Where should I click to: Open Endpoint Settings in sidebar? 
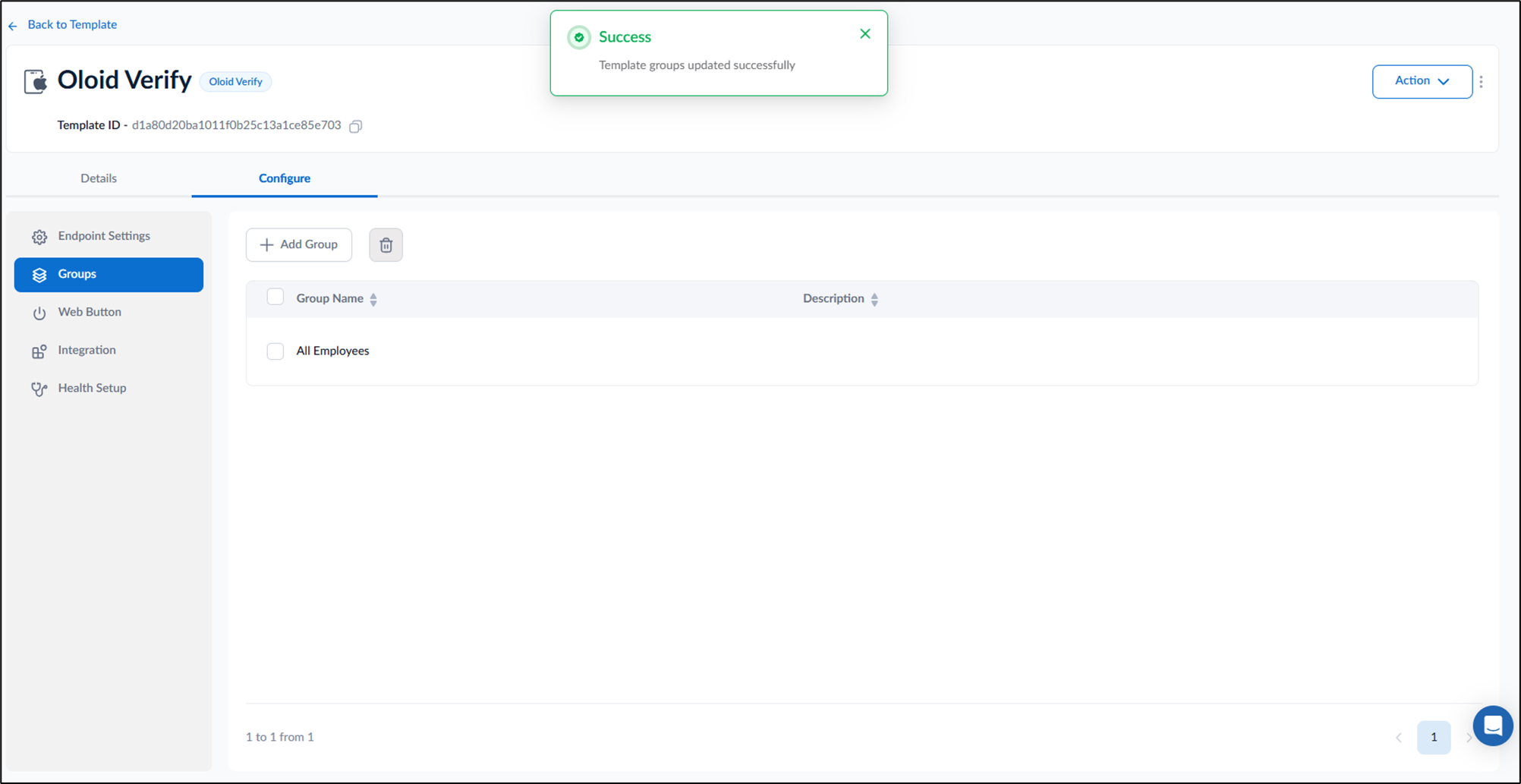[x=109, y=236]
